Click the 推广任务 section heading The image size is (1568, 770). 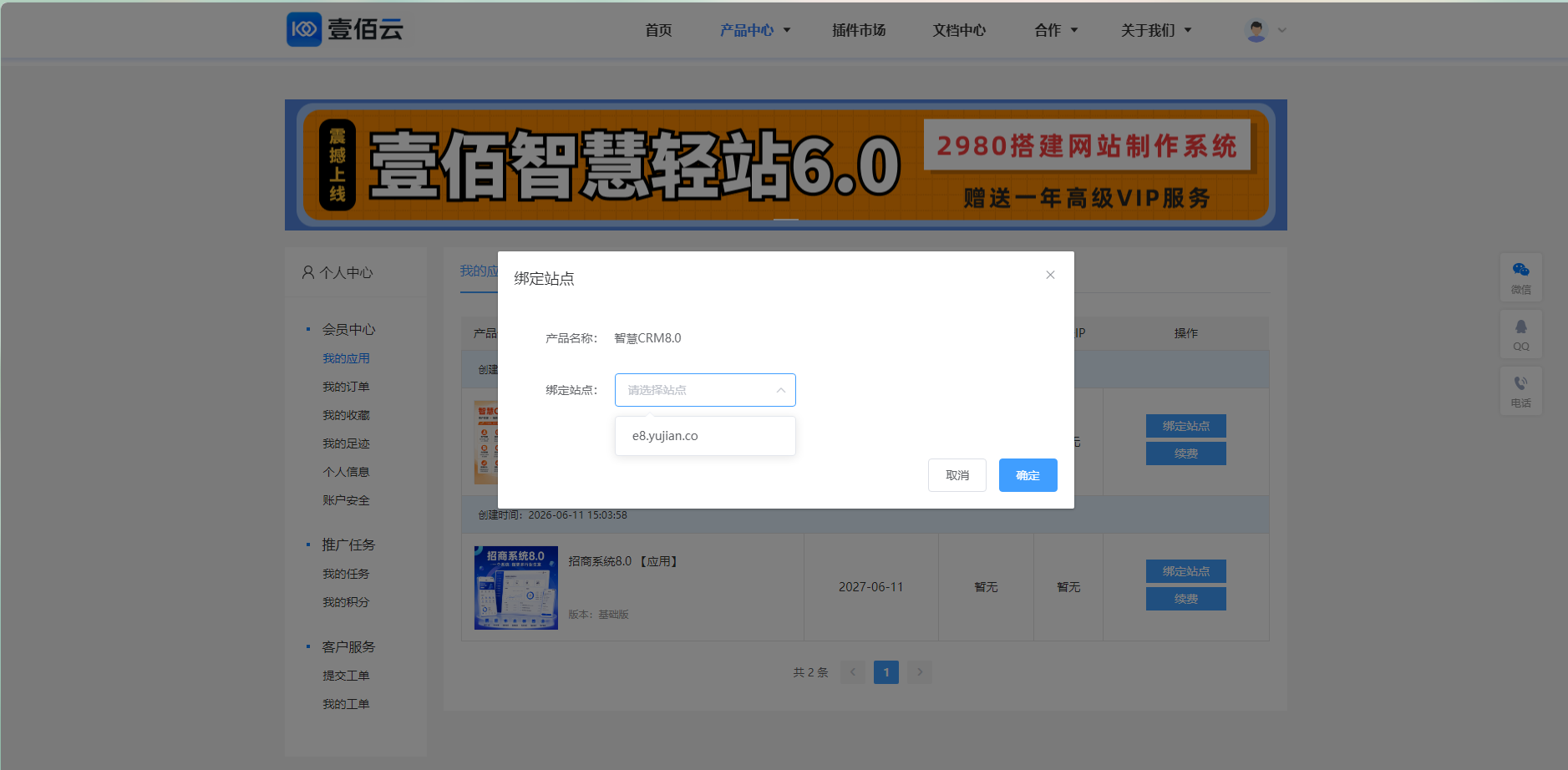pyautogui.click(x=348, y=545)
